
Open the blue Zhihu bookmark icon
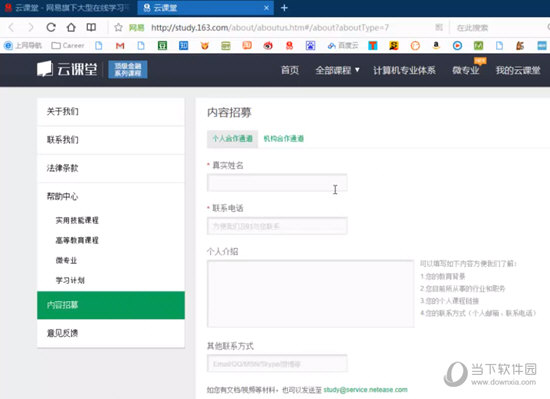183,46
